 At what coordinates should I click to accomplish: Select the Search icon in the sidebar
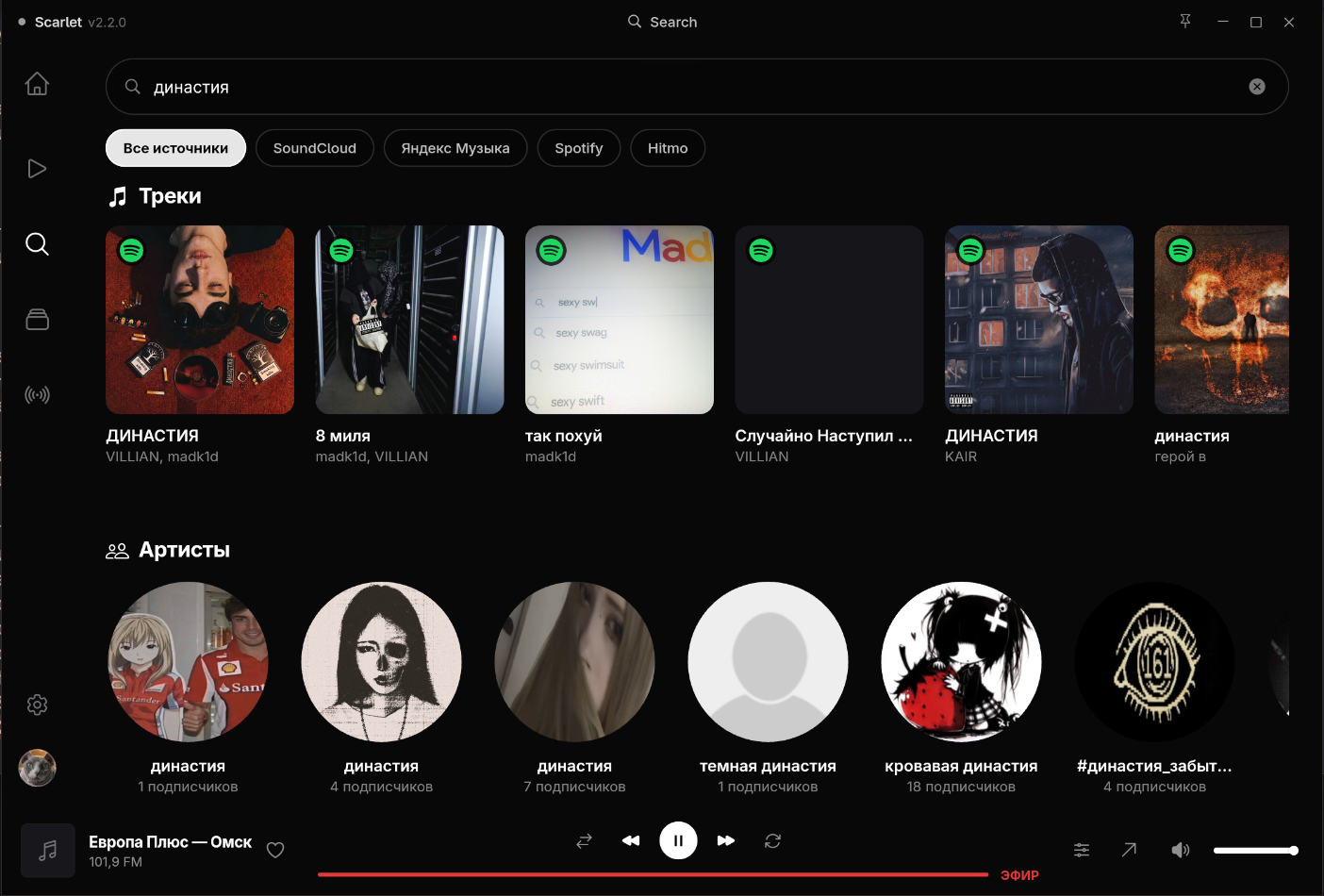click(x=37, y=244)
